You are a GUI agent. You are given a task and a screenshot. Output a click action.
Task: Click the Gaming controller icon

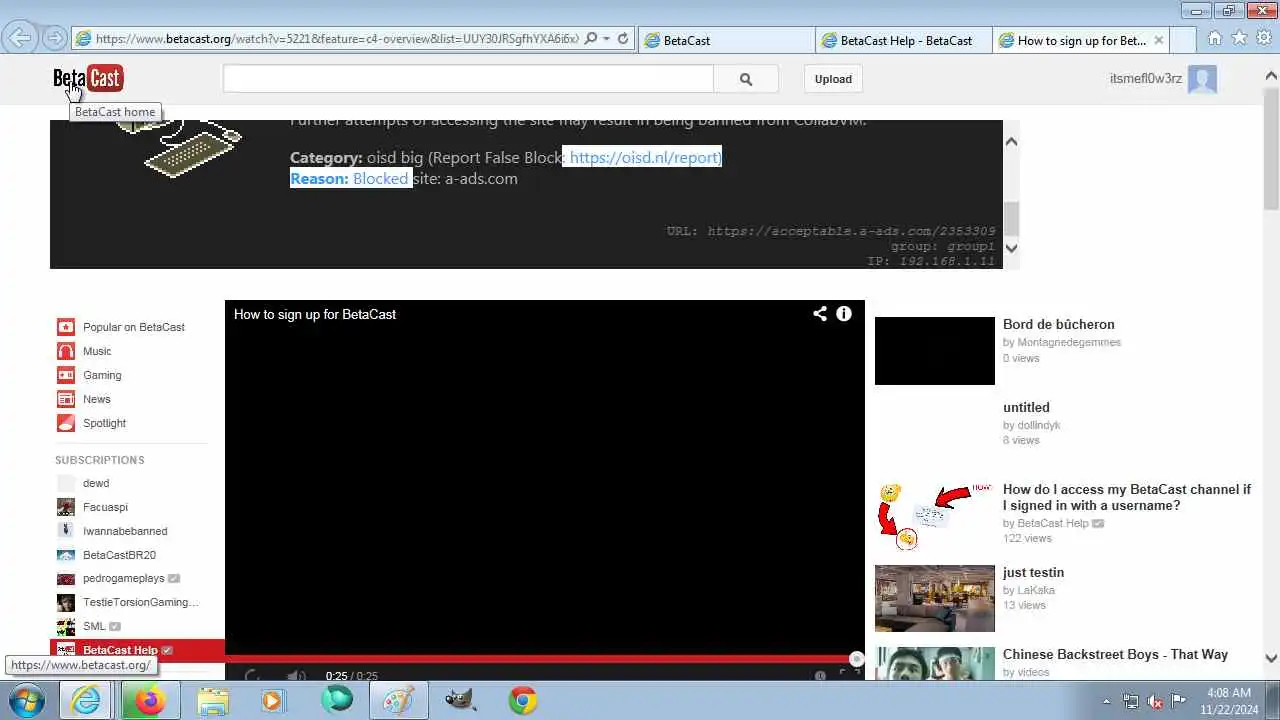tap(65, 375)
